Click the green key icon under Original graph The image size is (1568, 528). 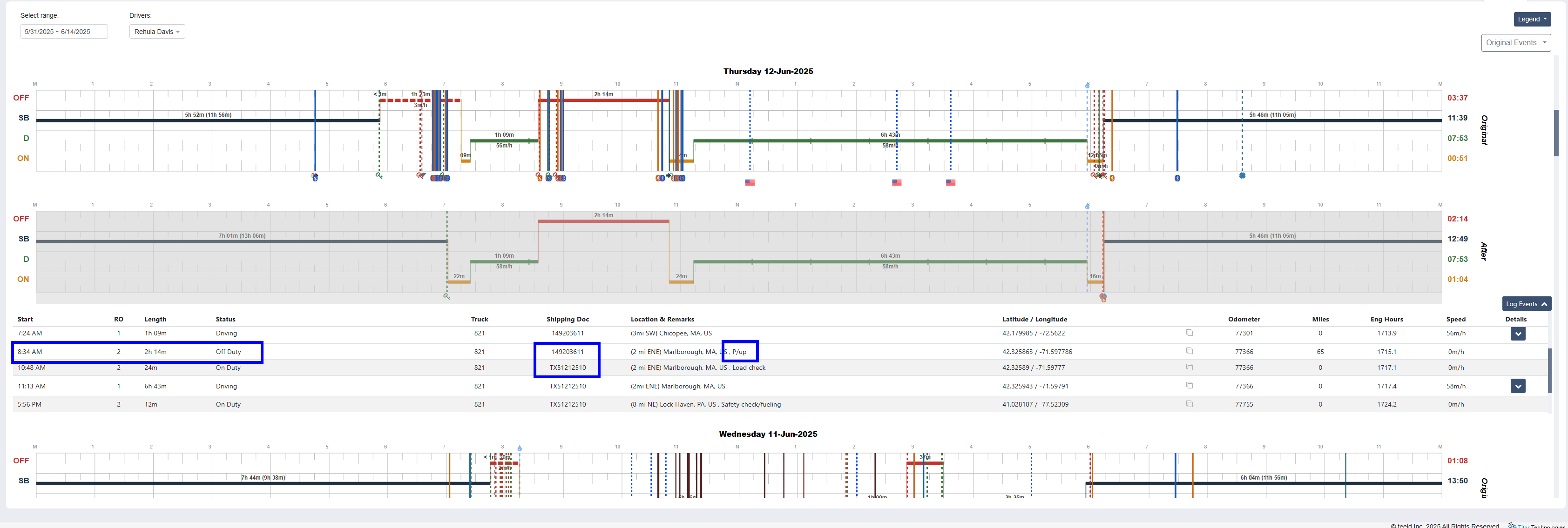pos(378,175)
